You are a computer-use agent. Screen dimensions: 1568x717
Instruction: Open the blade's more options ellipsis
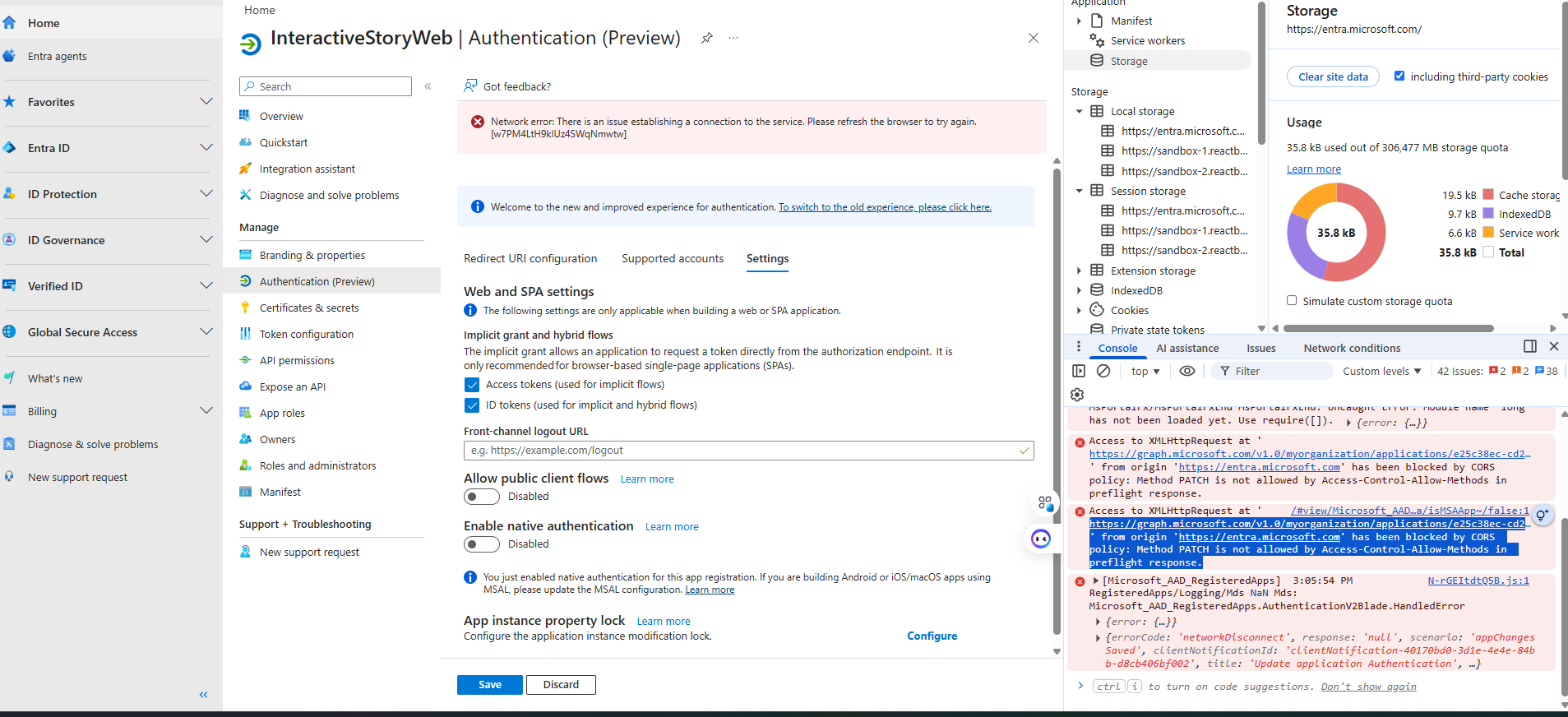(x=733, y=38)
